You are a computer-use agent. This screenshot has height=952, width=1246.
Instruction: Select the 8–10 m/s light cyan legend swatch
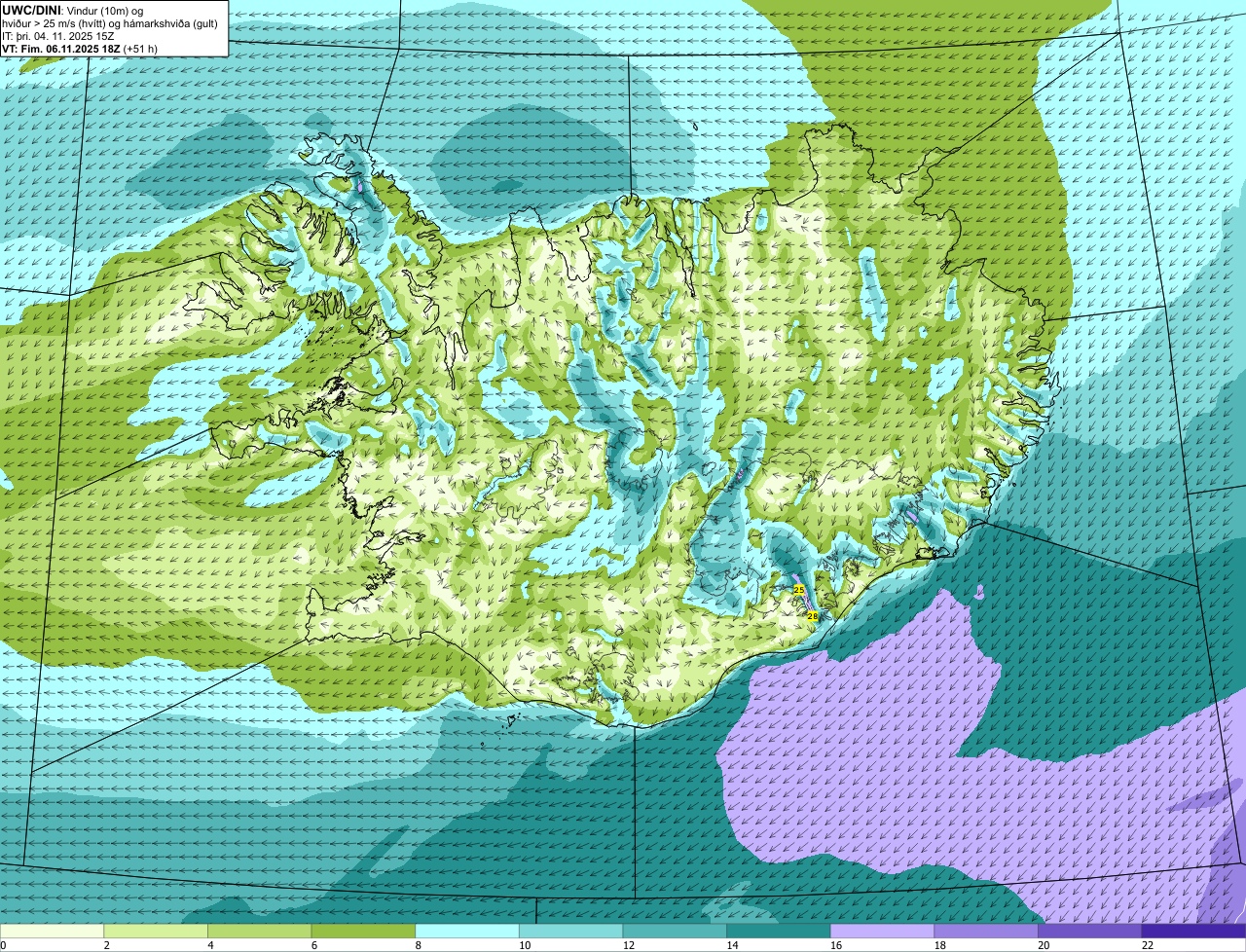pyautogui.click(x=467, y=931)
